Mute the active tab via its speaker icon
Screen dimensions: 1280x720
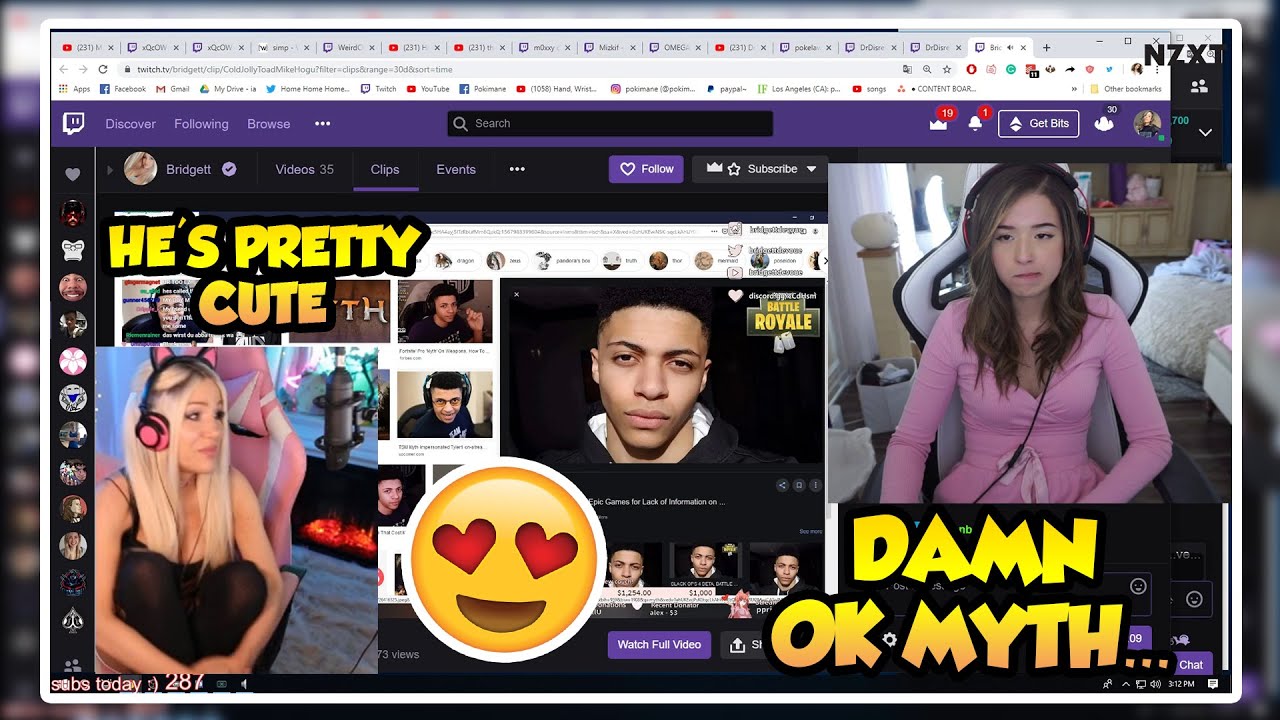pos(1010,47)
